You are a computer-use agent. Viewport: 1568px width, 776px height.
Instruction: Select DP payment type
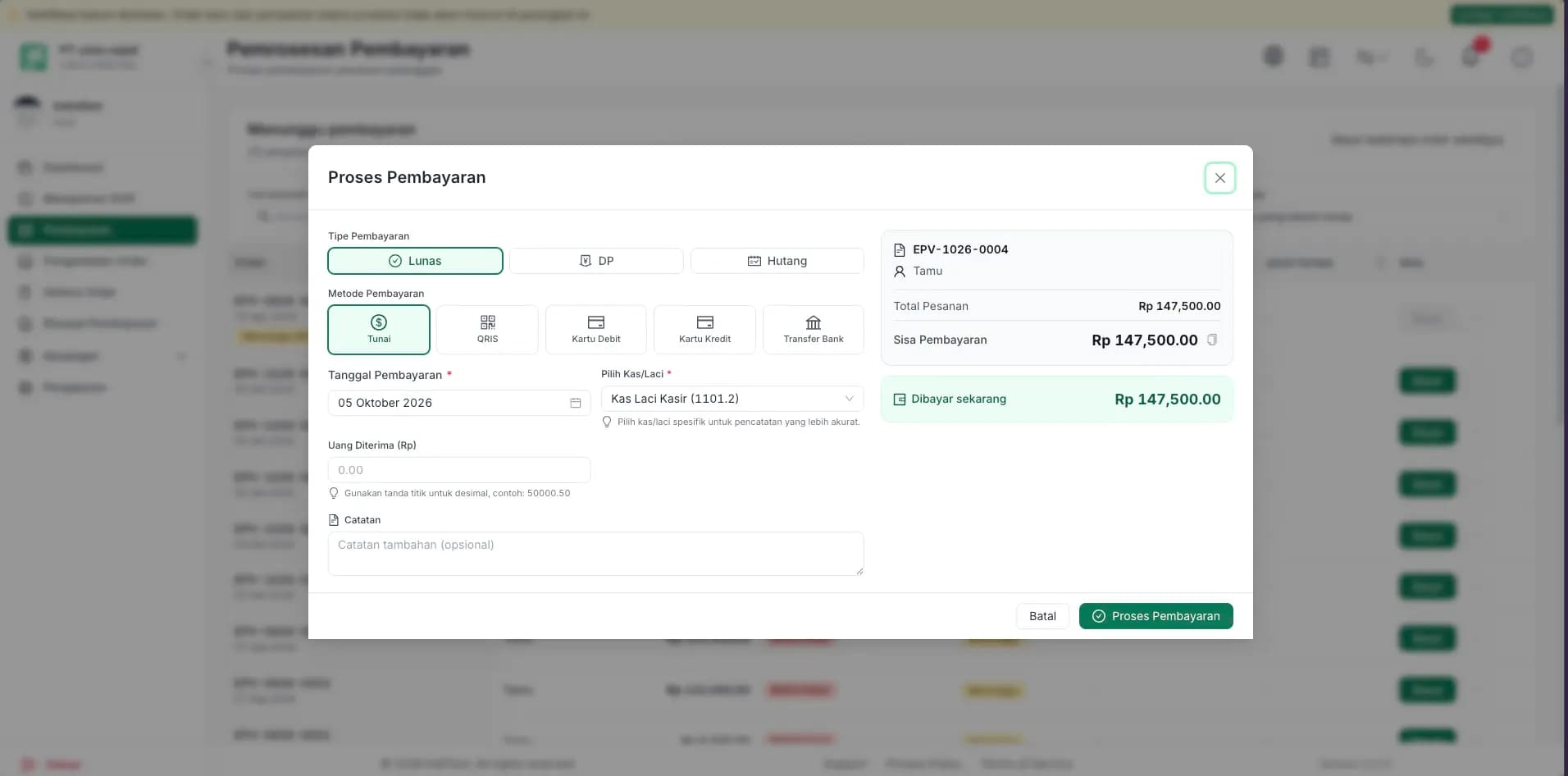[x=596, y=261]
